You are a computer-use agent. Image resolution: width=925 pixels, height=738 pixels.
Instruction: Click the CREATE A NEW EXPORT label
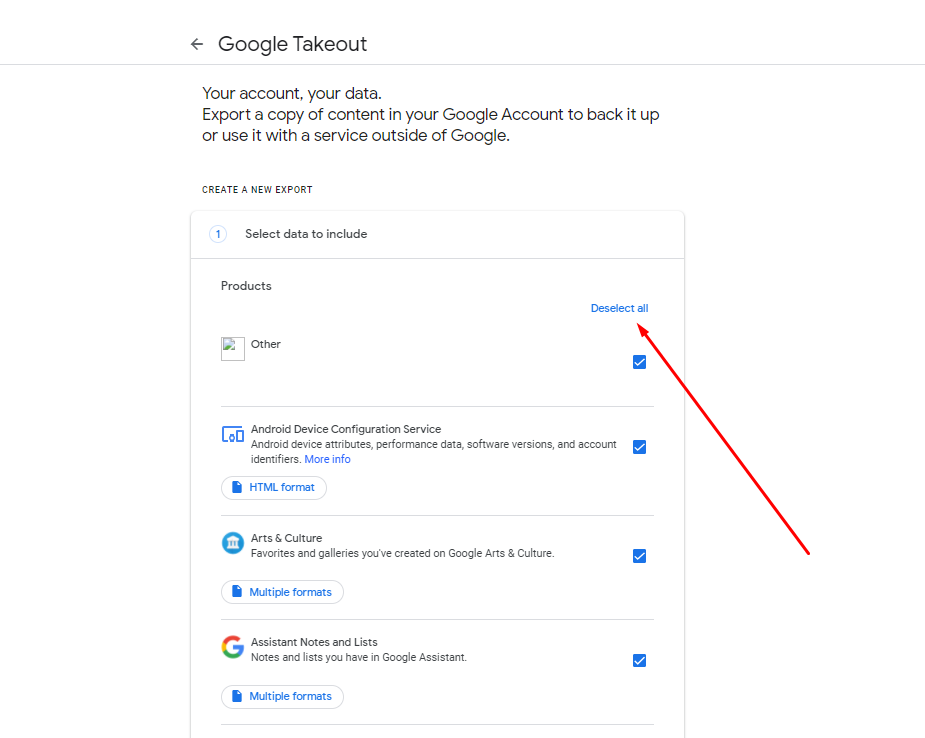[257, 190]
